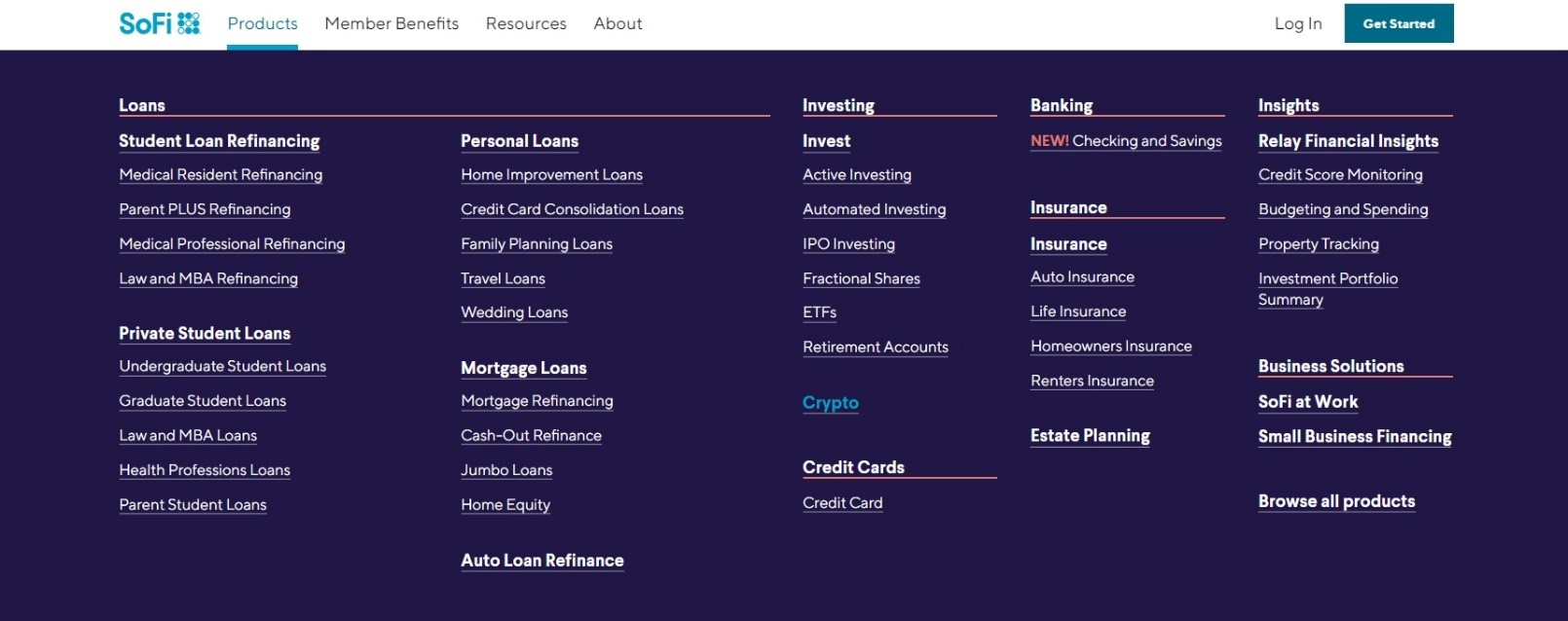The image size is (1568, 621).
Task: Select NEW! Checking and Savings
Action: point(1126,141)
